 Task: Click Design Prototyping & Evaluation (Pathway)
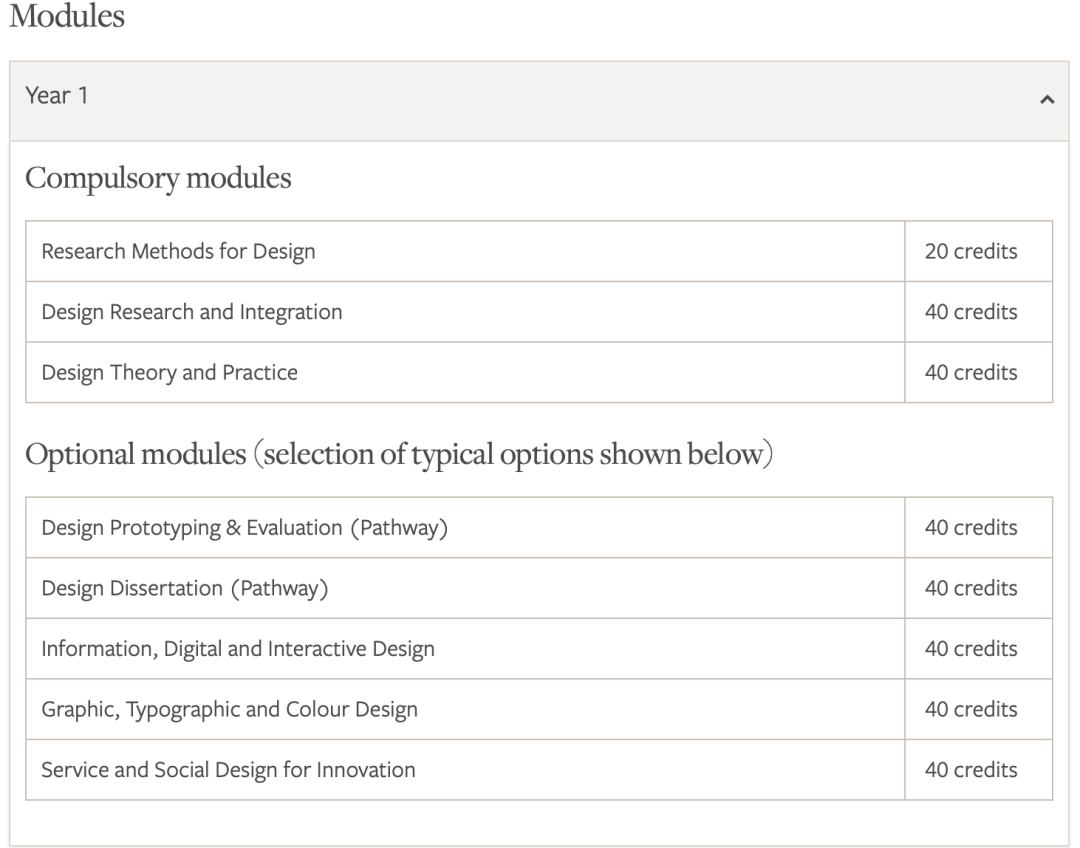(x=244, y=527)
